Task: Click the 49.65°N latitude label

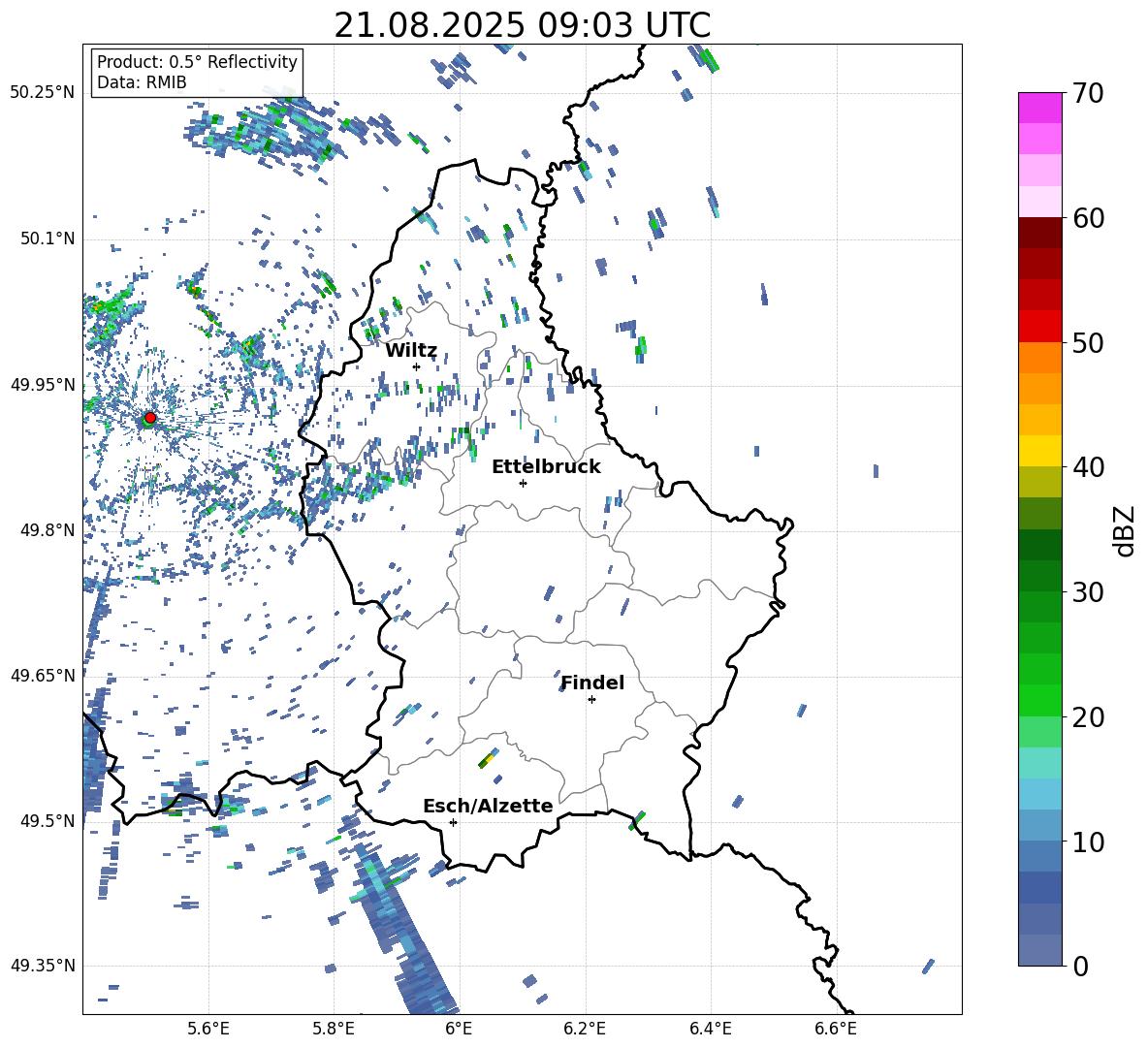Action: click(x=43, y=675)
